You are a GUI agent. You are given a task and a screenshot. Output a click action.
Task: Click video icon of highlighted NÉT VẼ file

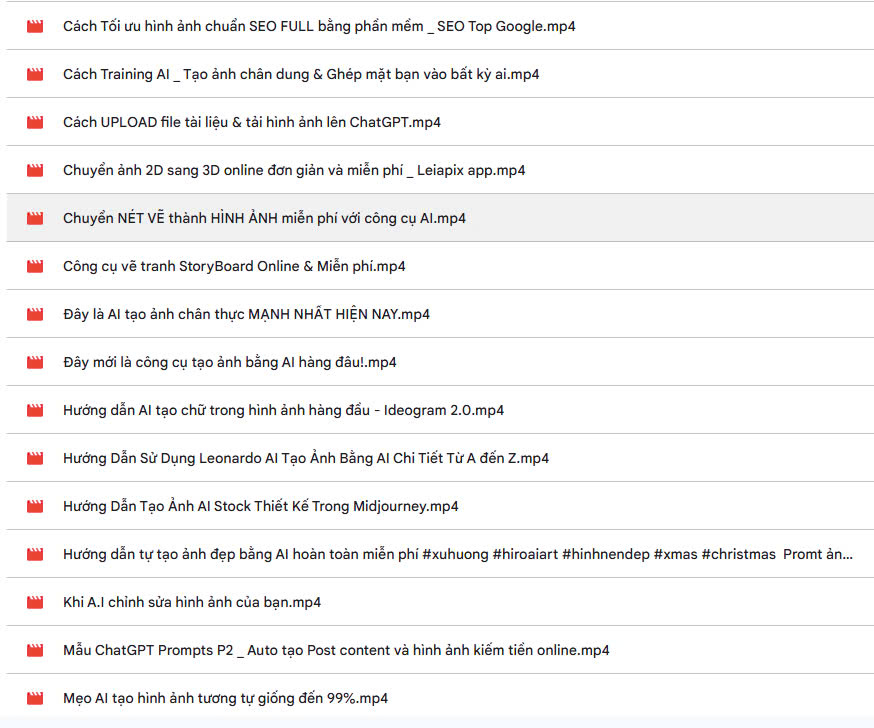click(35, 218)
